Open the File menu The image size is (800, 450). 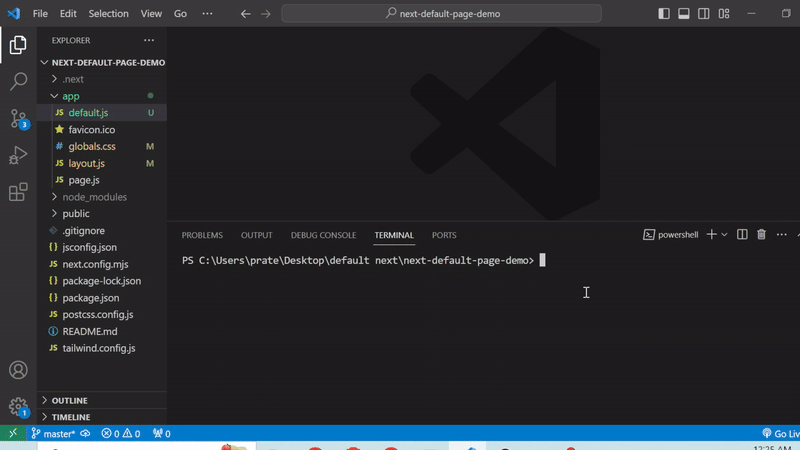[x=40, y=14]
